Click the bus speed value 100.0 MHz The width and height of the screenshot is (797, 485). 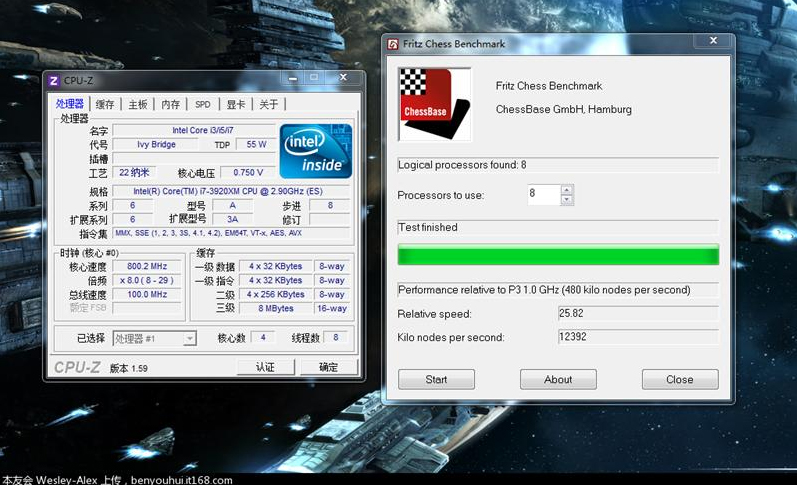click(147, 294)
